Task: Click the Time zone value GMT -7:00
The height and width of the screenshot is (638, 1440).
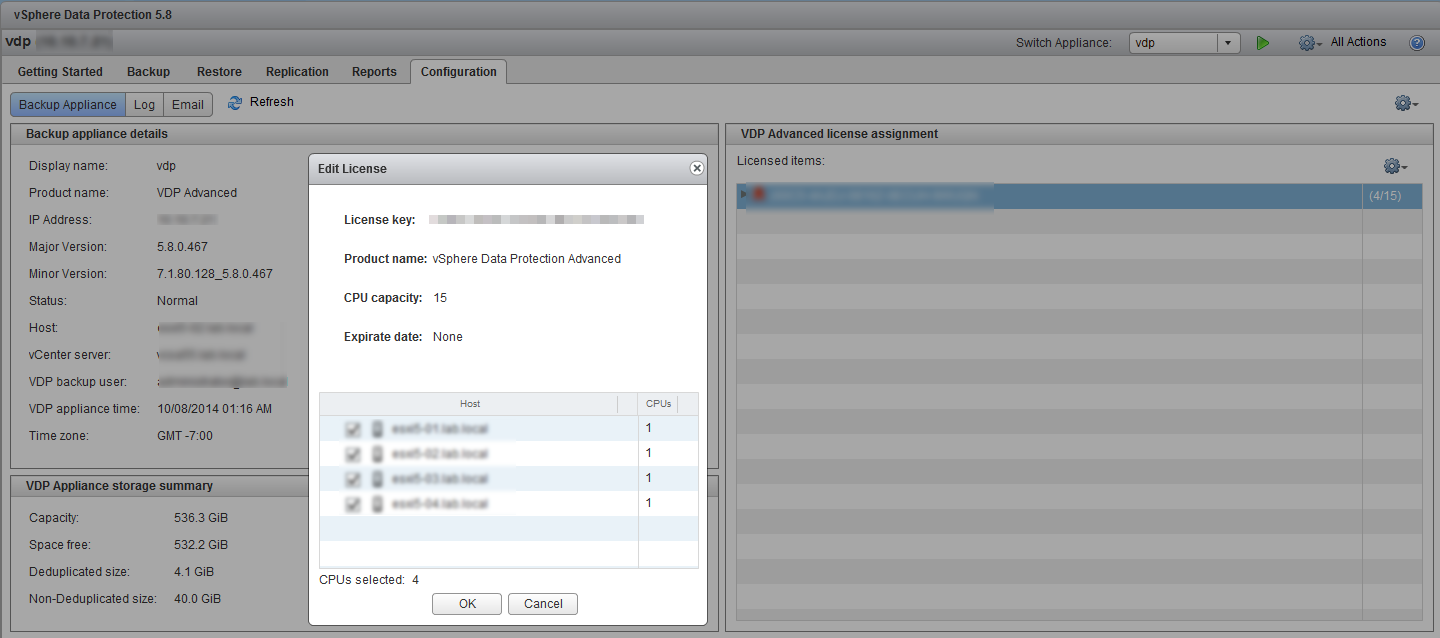Action: (185, 436)
